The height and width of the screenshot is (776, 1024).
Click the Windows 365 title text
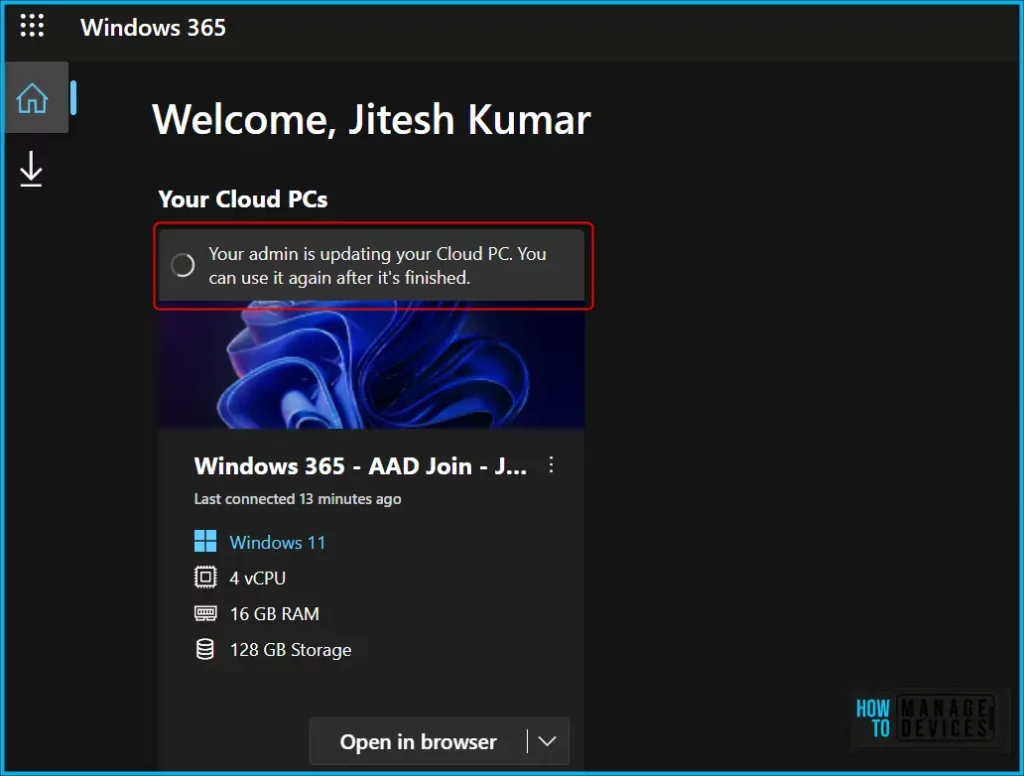click(153, 27)
